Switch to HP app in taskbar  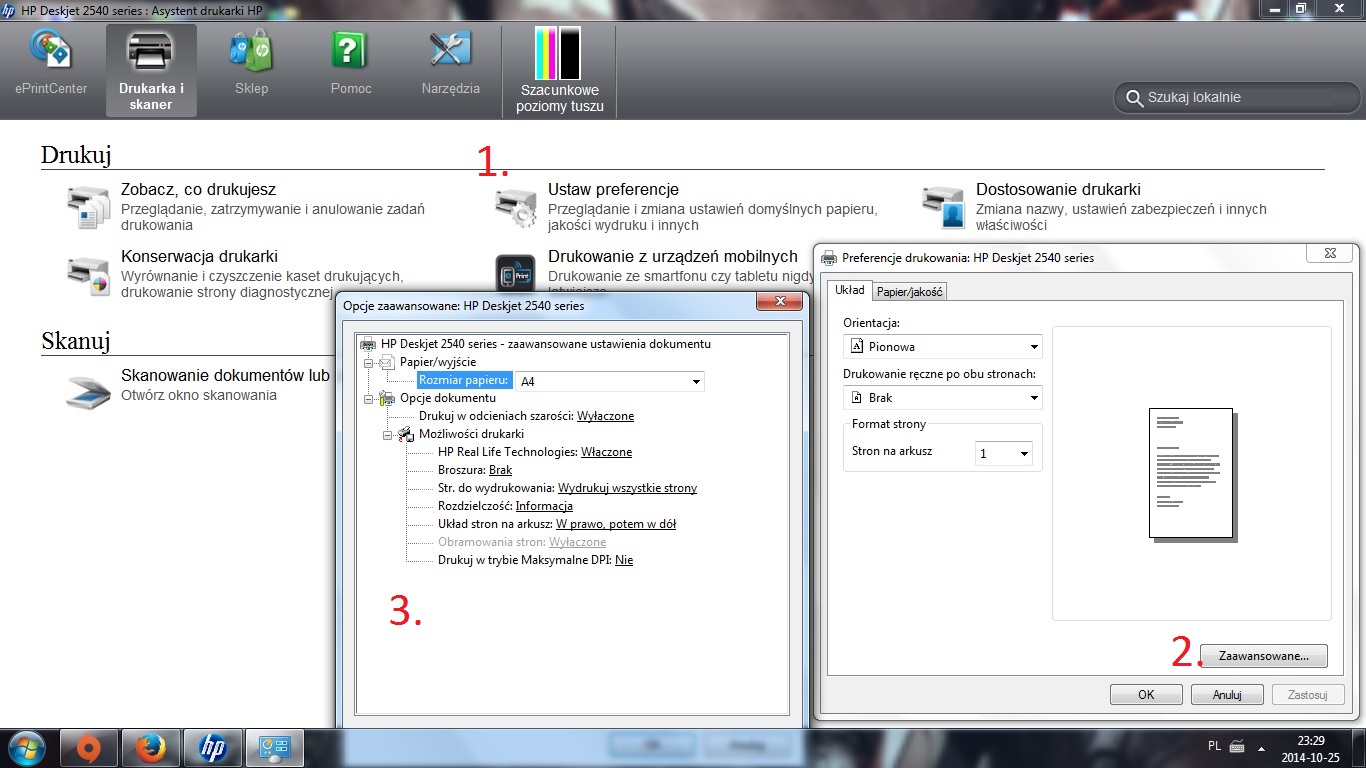click(213, 748)
